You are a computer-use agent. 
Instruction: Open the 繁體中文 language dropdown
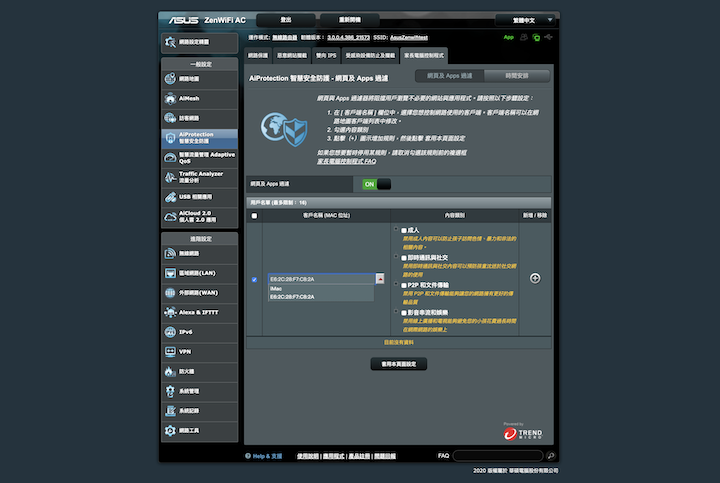tap(525, 20)
